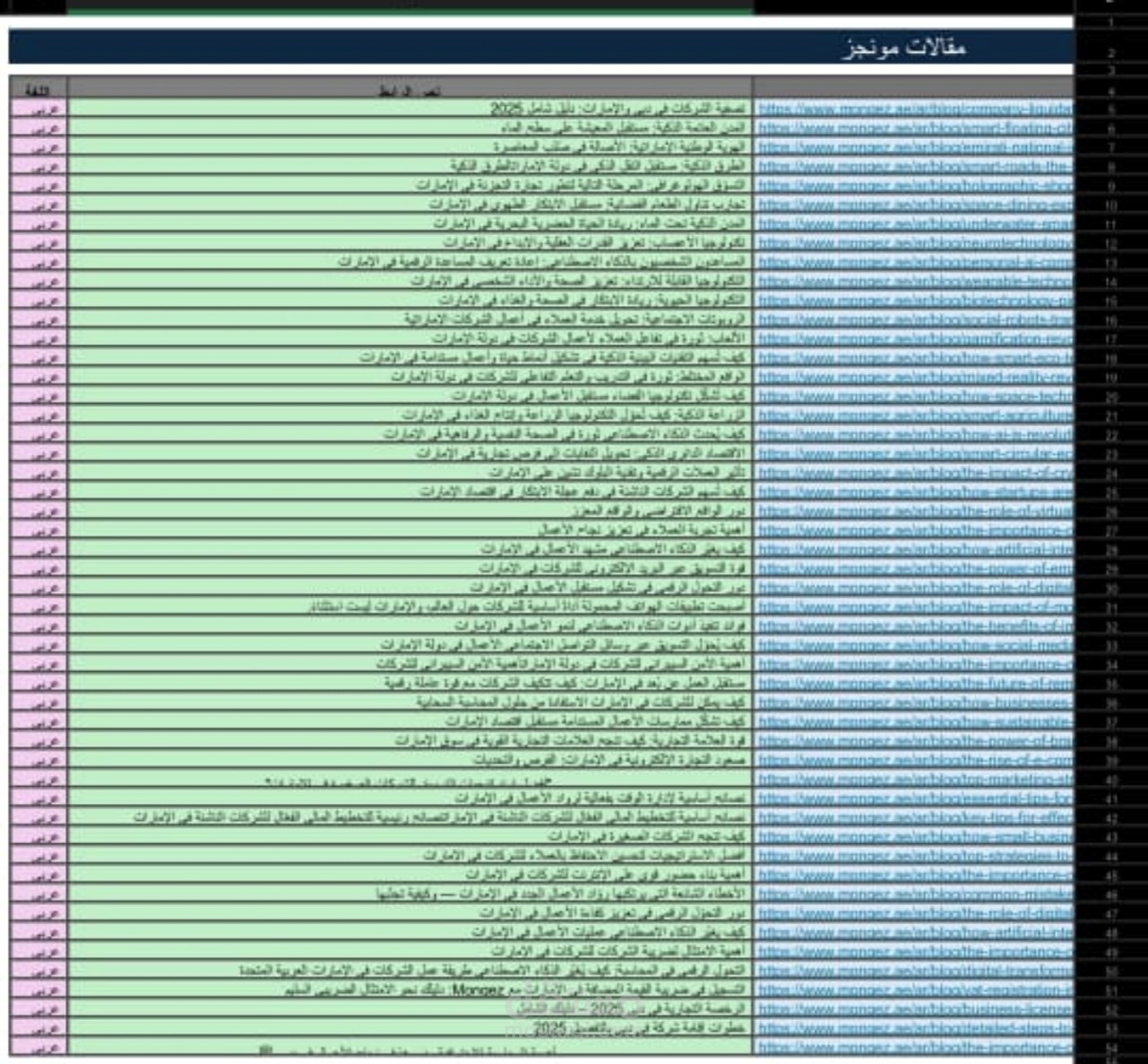Open the smart-agriculture article hyperlink
The width and height of the screenshot is (1148, 1064).
tap(906, 415)
